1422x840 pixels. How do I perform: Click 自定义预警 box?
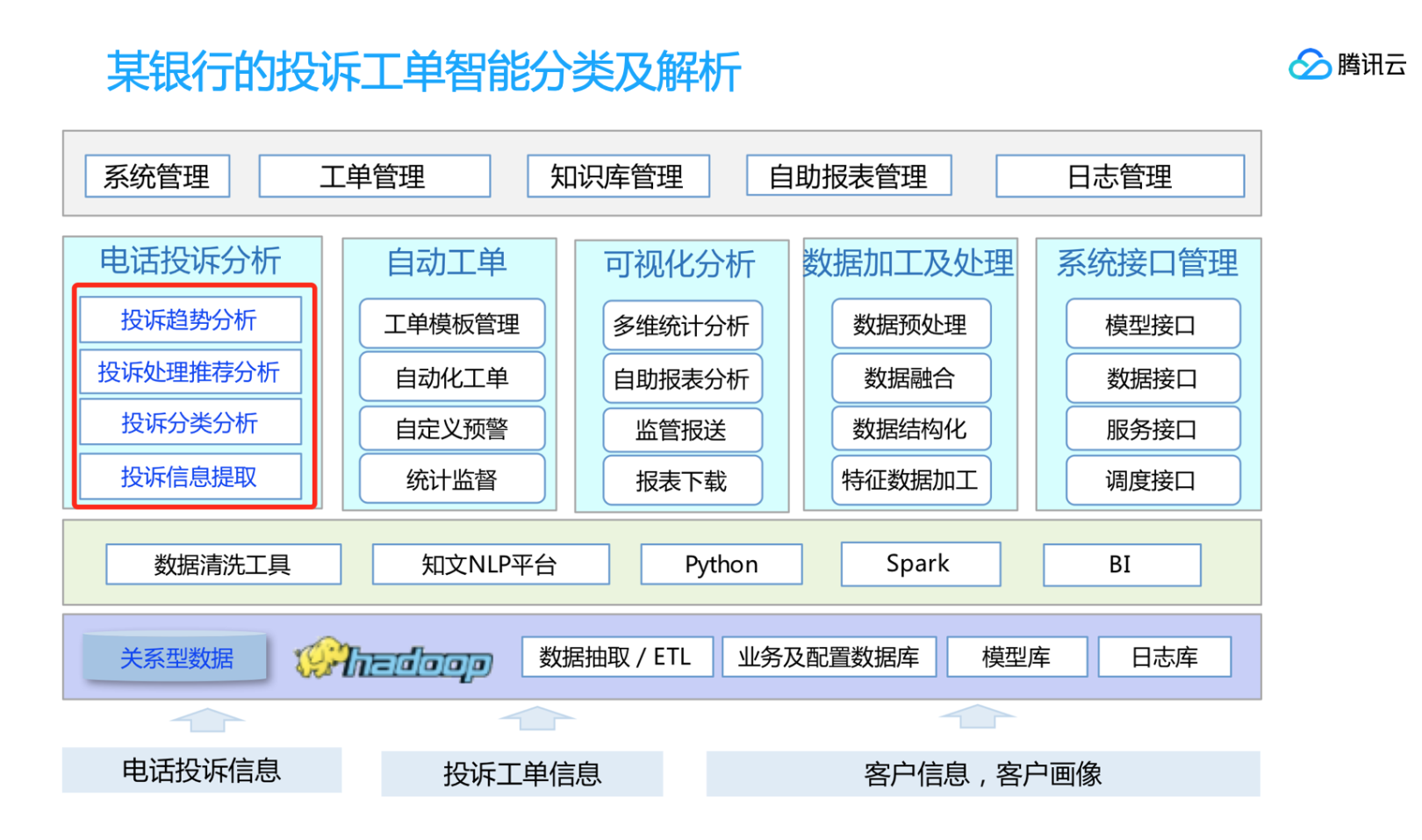click(x=452, y=428)
